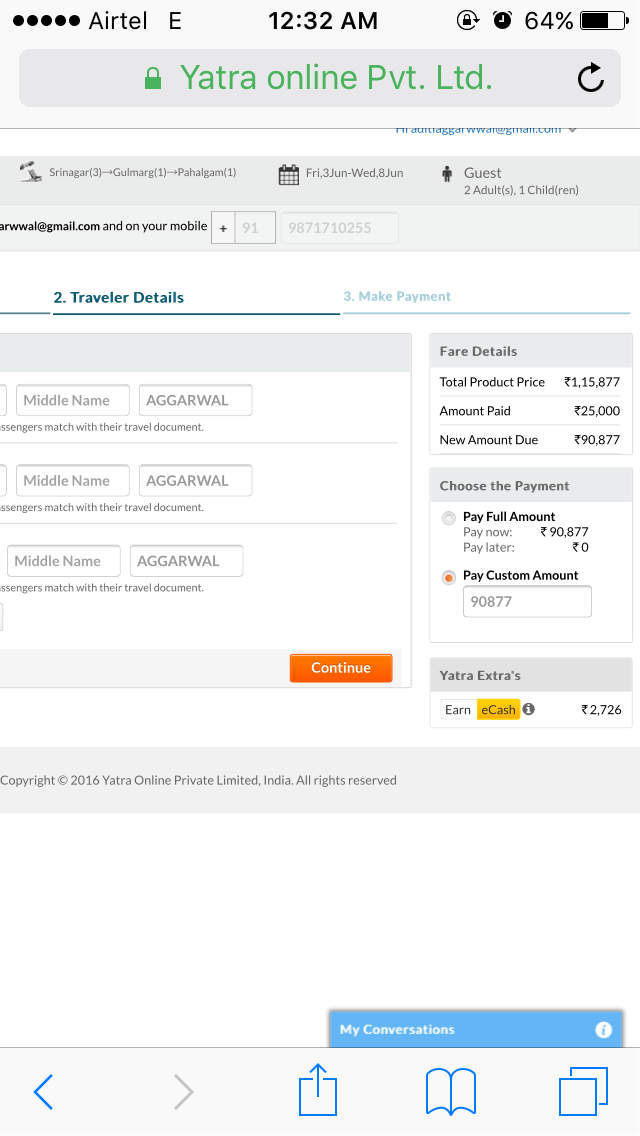Tap the rotation lock status icon
Image resolution: width=640 pixels, height=1136 pixels.
469,20
